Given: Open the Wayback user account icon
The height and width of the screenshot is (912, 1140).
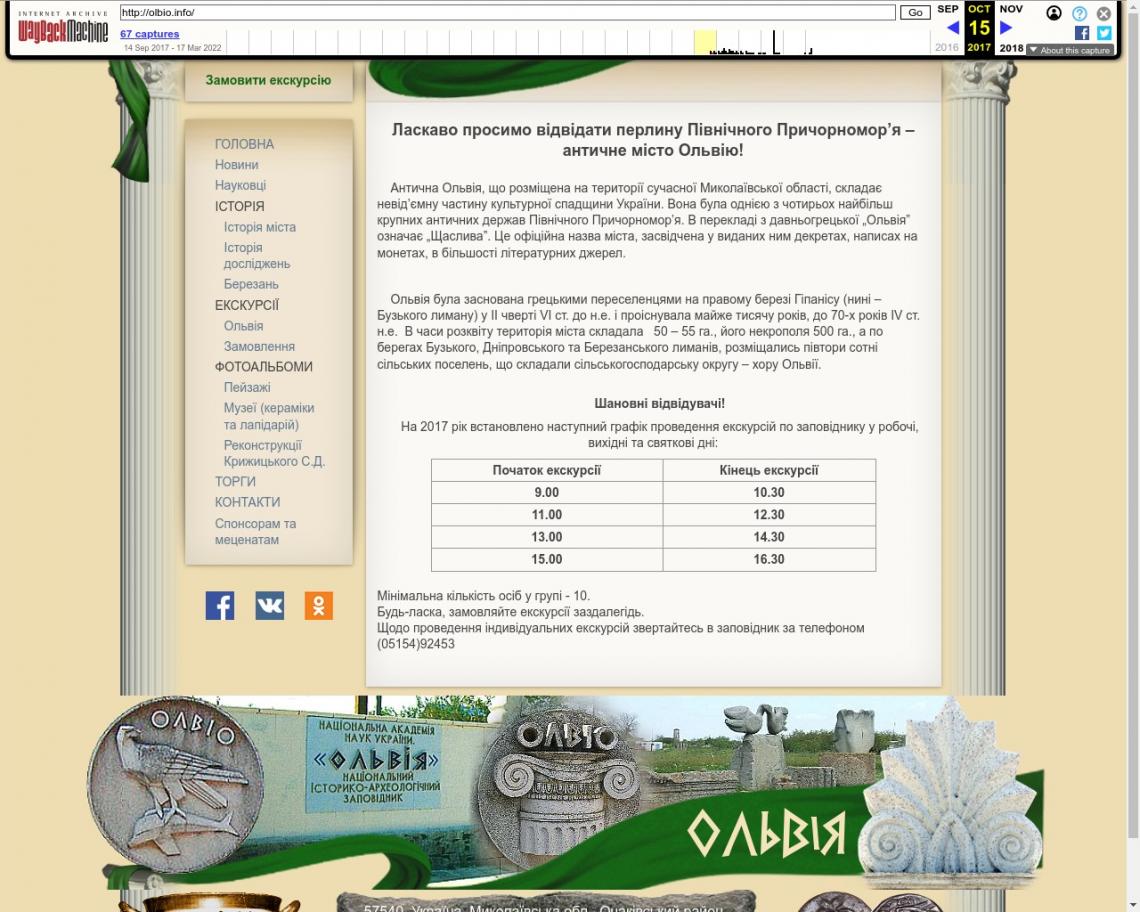Looking at the screenshot, I should (x=1053, y=13).
